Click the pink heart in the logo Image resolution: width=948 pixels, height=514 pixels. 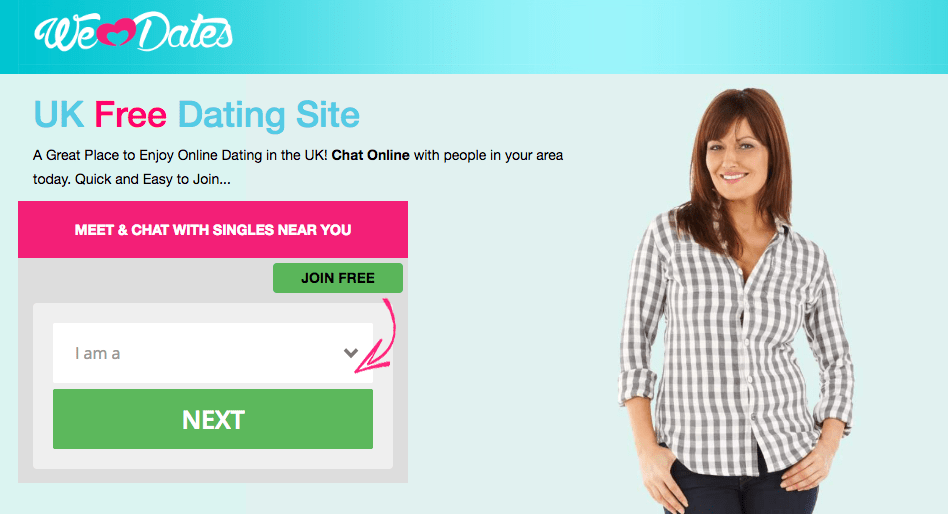[115, 33]
